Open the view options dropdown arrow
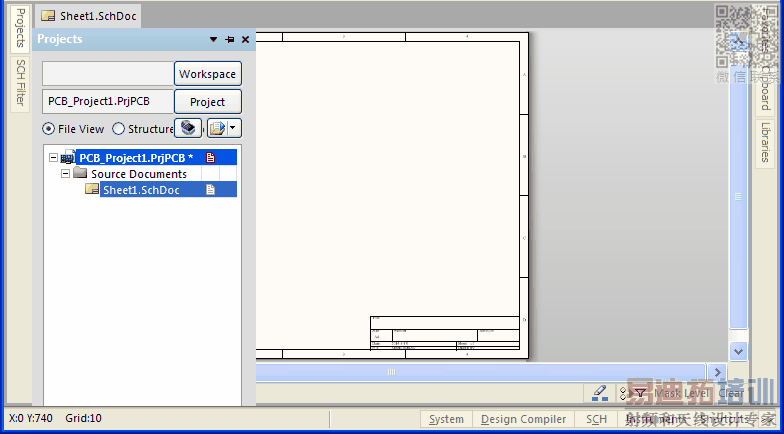This screenshot has width=784, height=434. tap(232, 128)
